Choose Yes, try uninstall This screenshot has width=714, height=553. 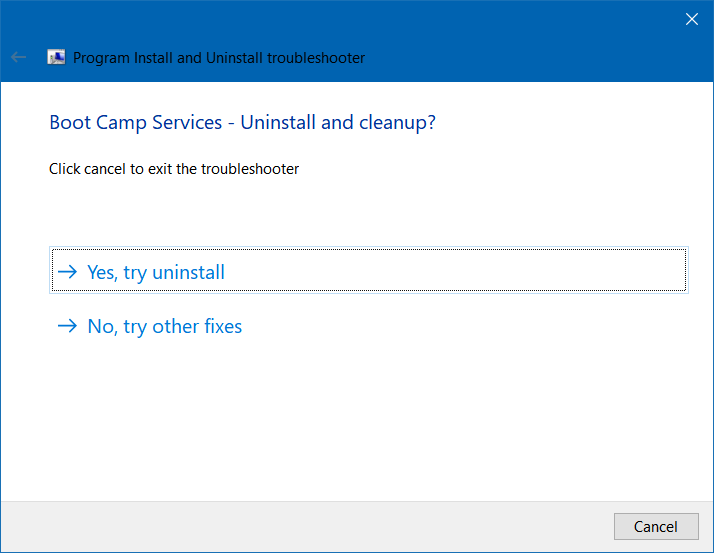pyautogui.click(x=156, y=272)
